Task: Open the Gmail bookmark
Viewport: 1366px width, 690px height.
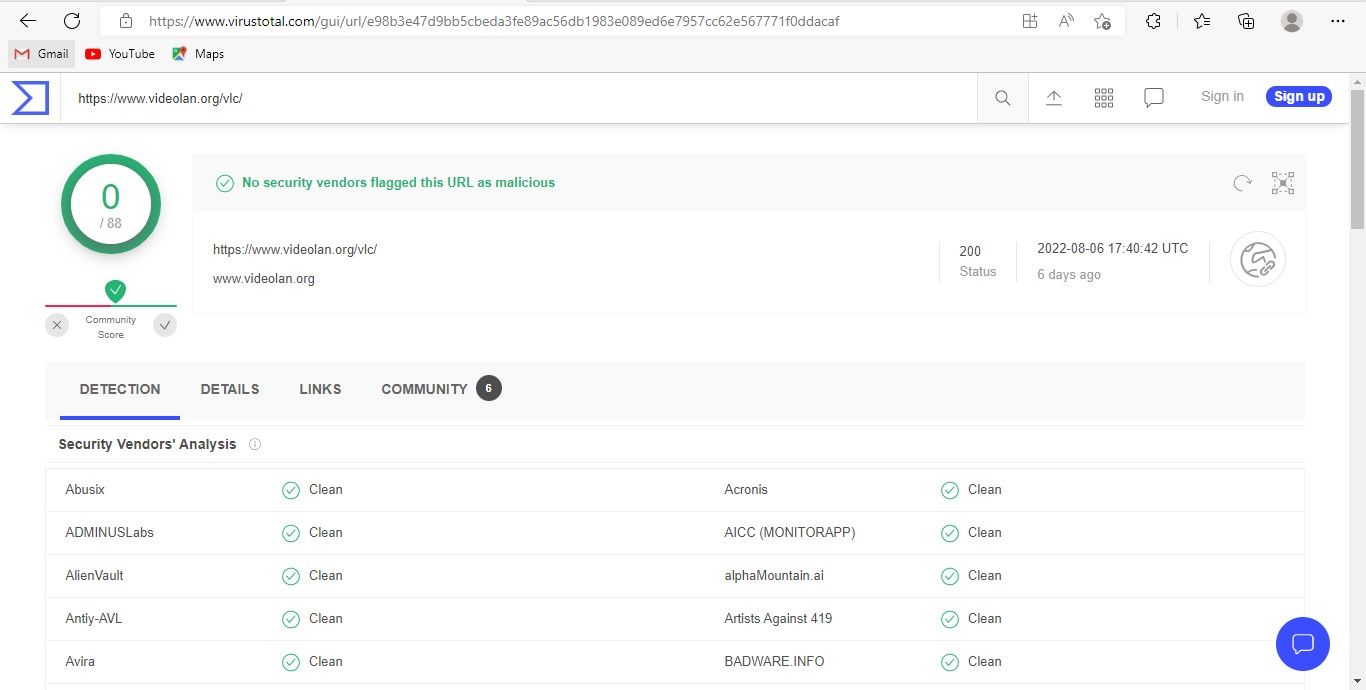Action: pyautogui.click(x=42, y=54)
